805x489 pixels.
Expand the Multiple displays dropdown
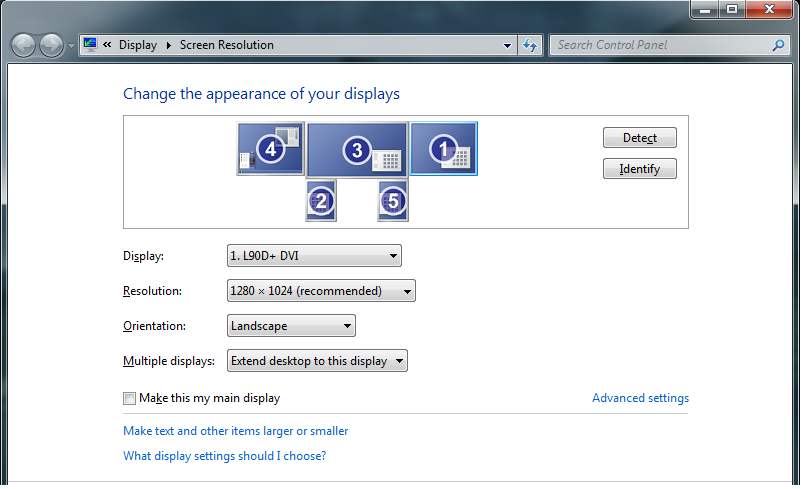point(317,361)
